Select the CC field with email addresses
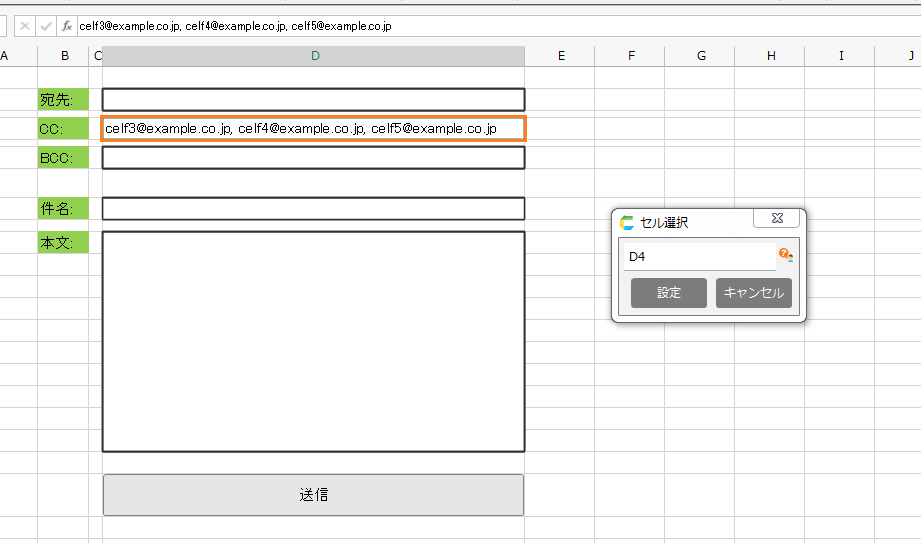The height and width of the screenshot is (543, 921). pyautogui.click(x=313, y=129)
